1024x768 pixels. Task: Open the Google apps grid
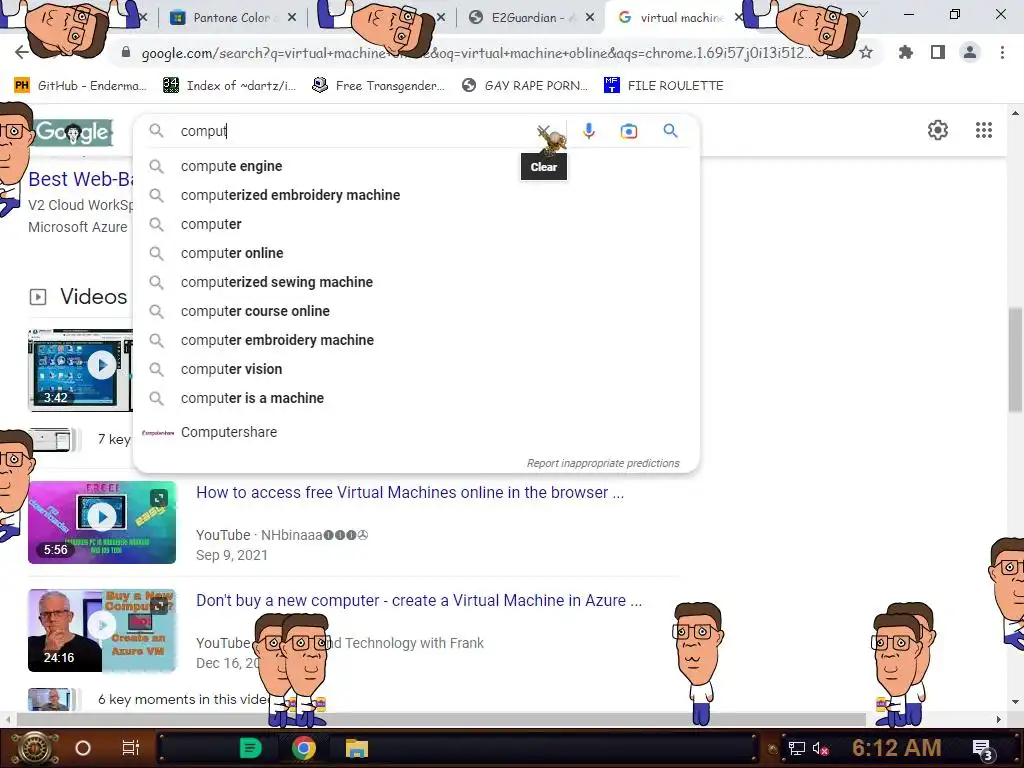click(984, 130)
